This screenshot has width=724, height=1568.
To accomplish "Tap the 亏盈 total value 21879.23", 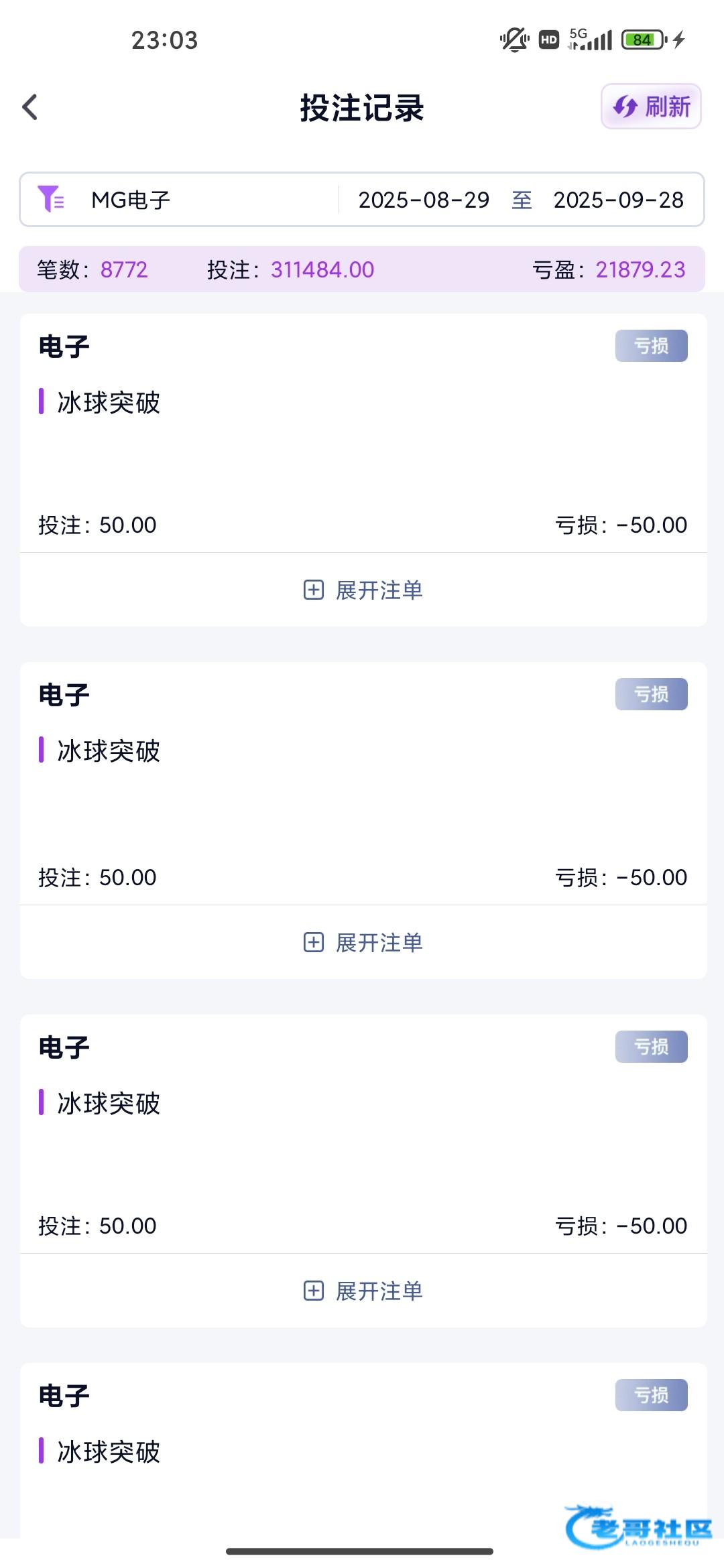I will pyautogui.click(x=640, y=269).
